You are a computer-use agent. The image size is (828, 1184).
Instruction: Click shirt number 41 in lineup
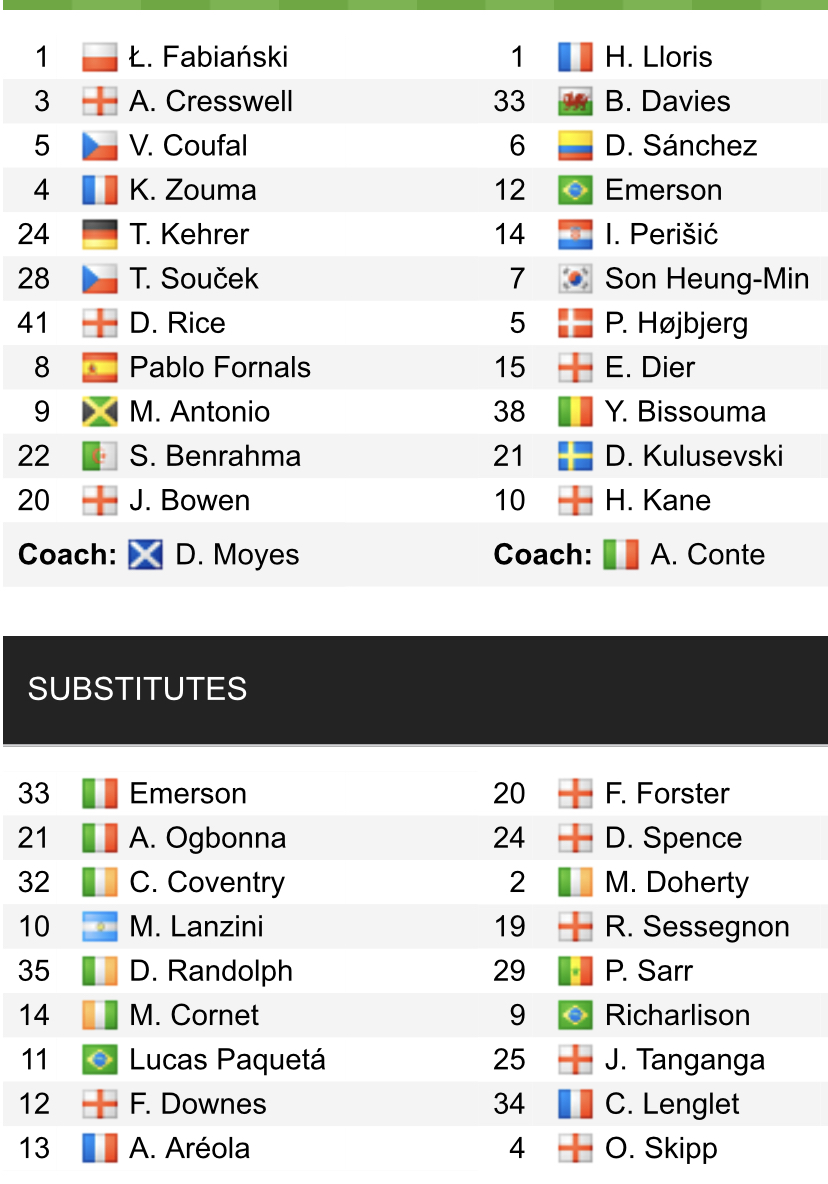click(x=34, y=323)
